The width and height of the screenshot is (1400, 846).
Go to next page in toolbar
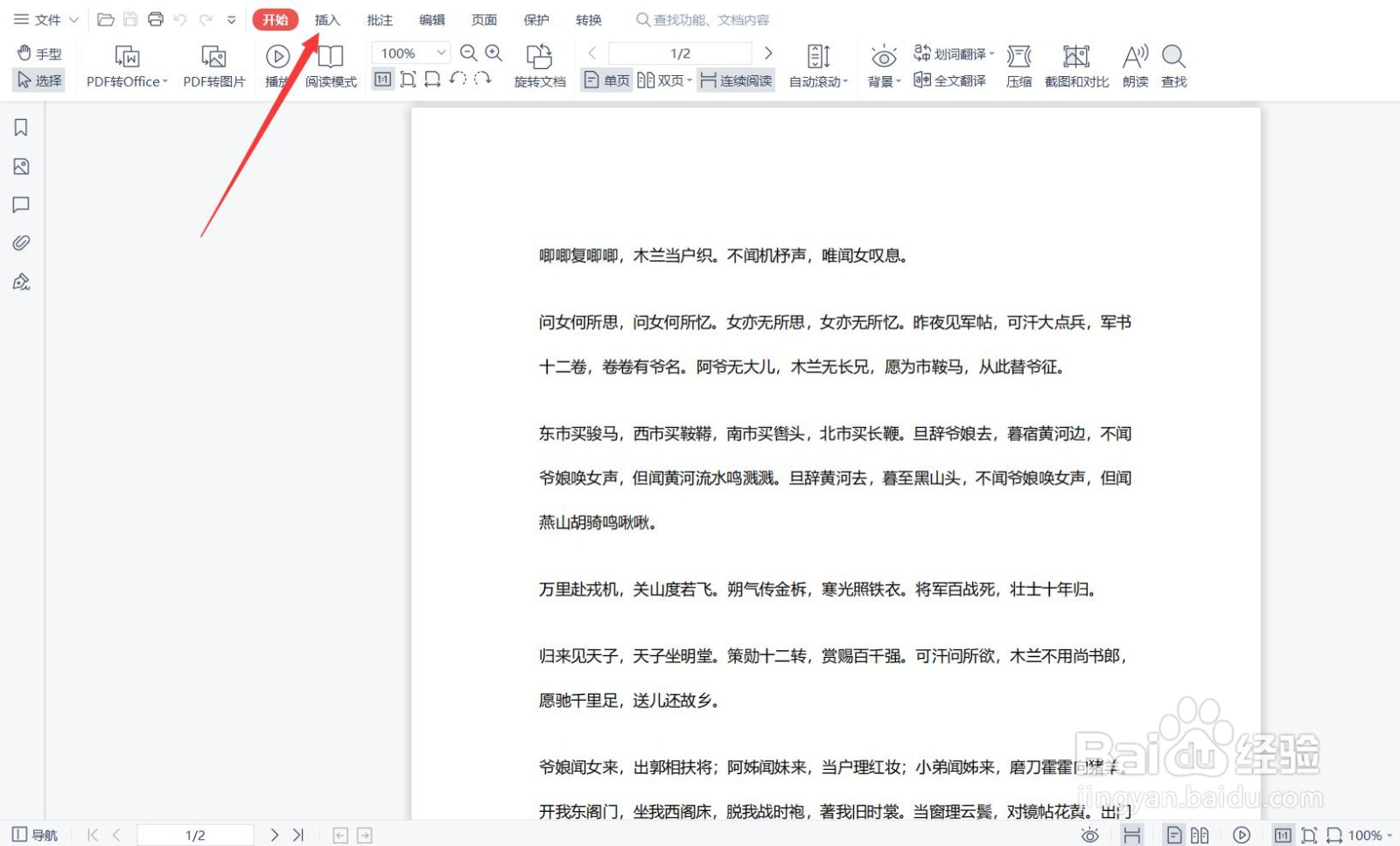[768, 53]
